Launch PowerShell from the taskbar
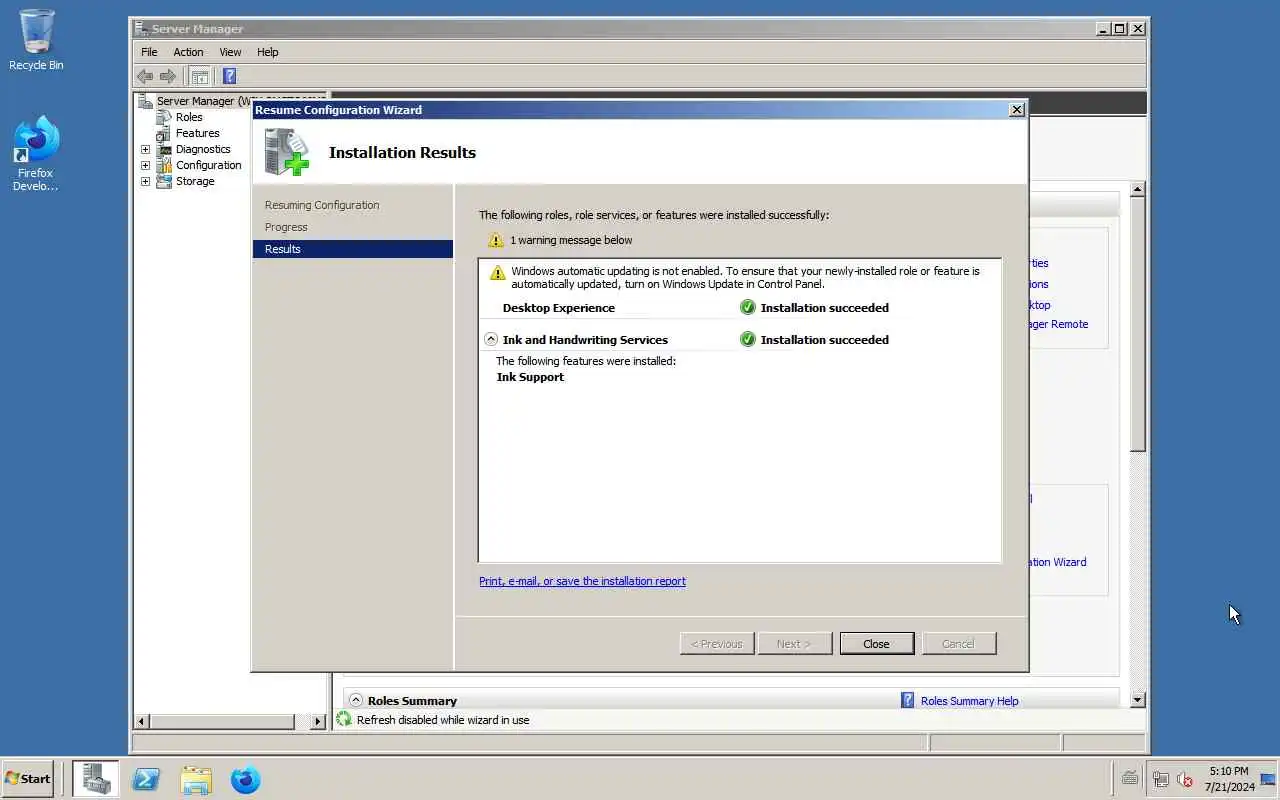This screenshot has width=1280, height=800. click(x=146, y=779)
